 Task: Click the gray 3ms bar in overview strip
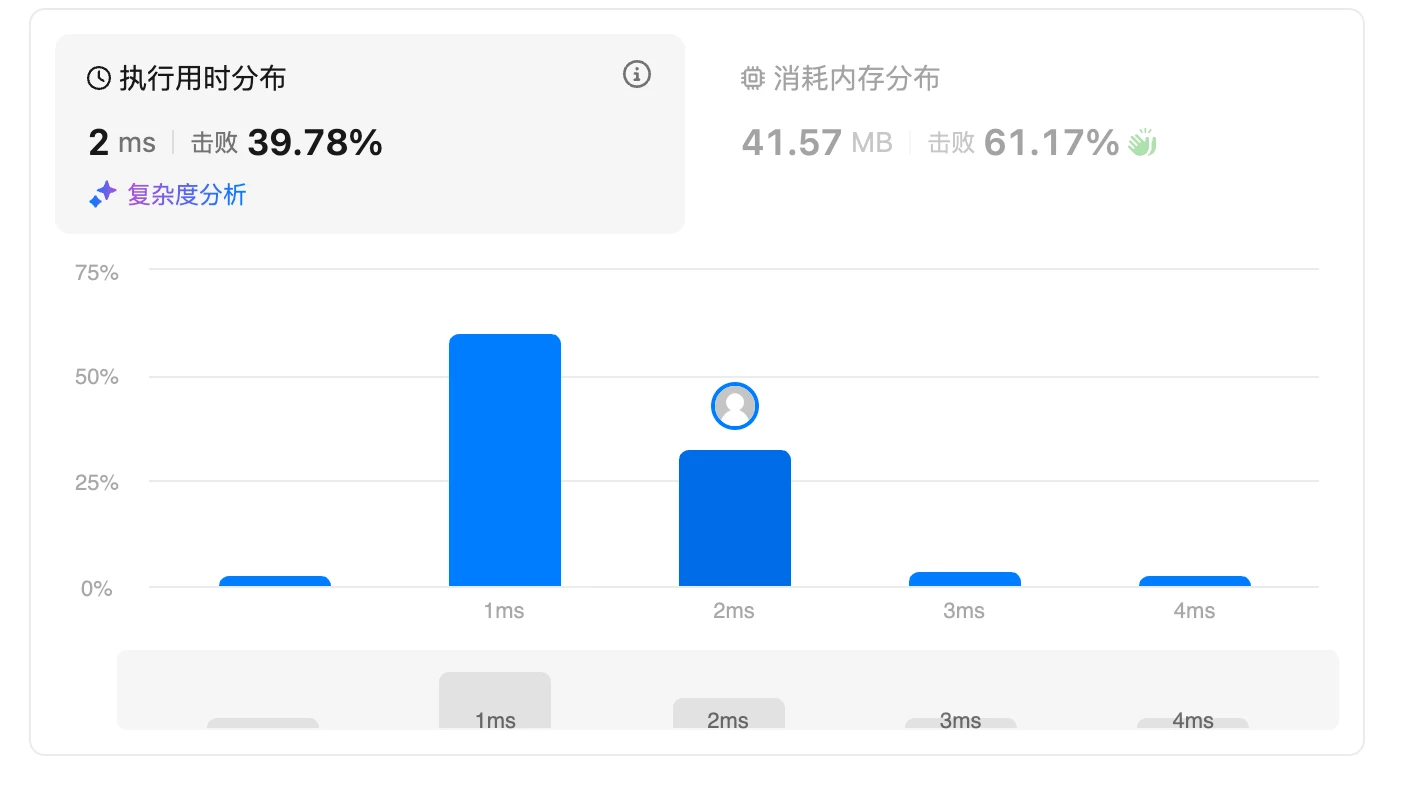pos(961,723)
